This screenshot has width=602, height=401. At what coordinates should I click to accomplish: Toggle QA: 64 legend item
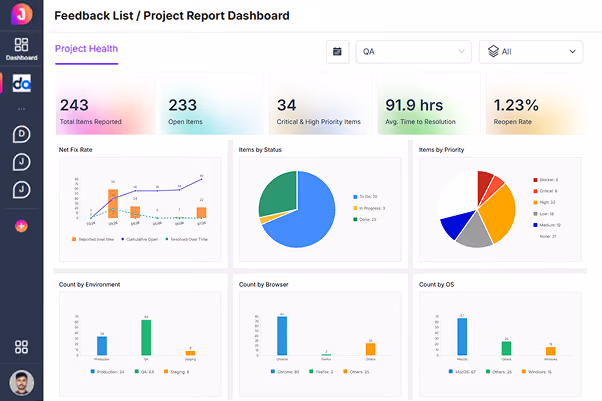pos(144,372)
